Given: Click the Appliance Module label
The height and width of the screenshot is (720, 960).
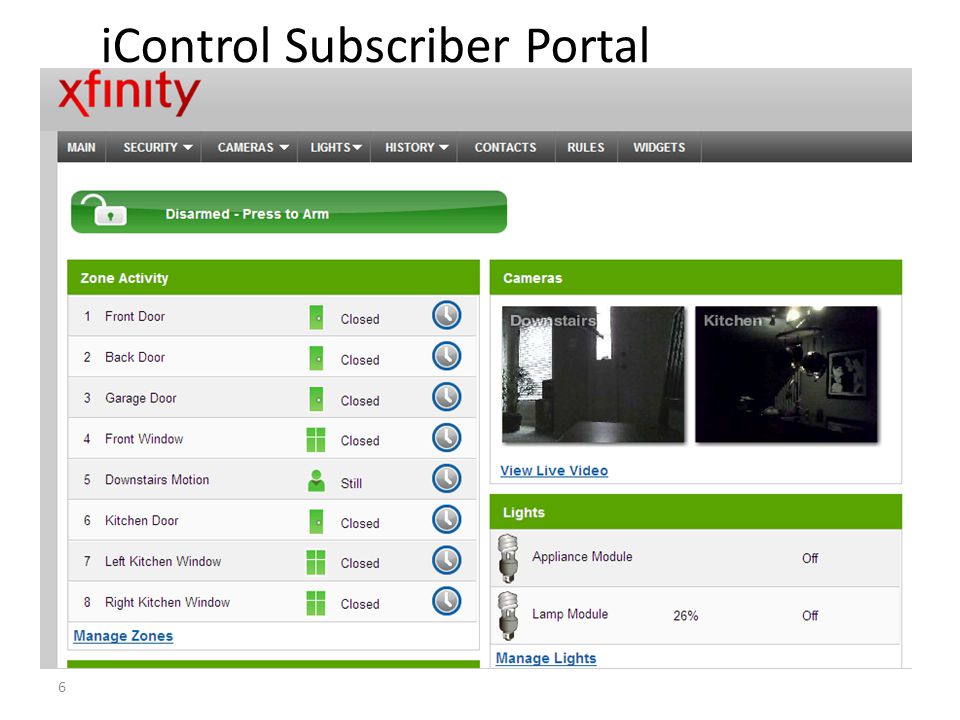Looking at the screenshot, I should coord(582,557).
